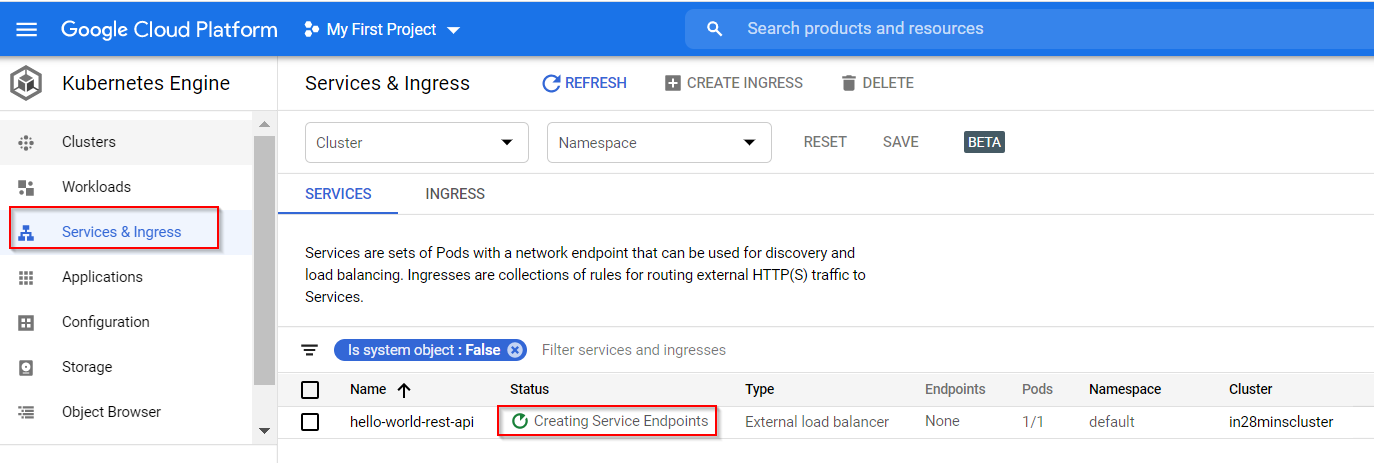Click the Workloads sidebar icon
Image resolution: width=1374 pixels, height=463 pixels.
(x=27, y=187)
